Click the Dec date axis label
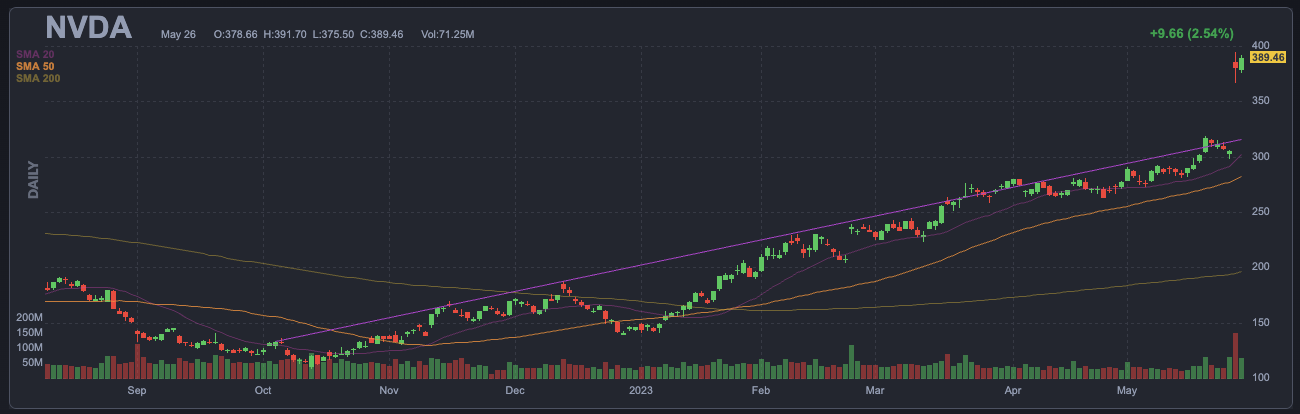This screenshot has width=1300, height=414. click(x=515, y=391)
